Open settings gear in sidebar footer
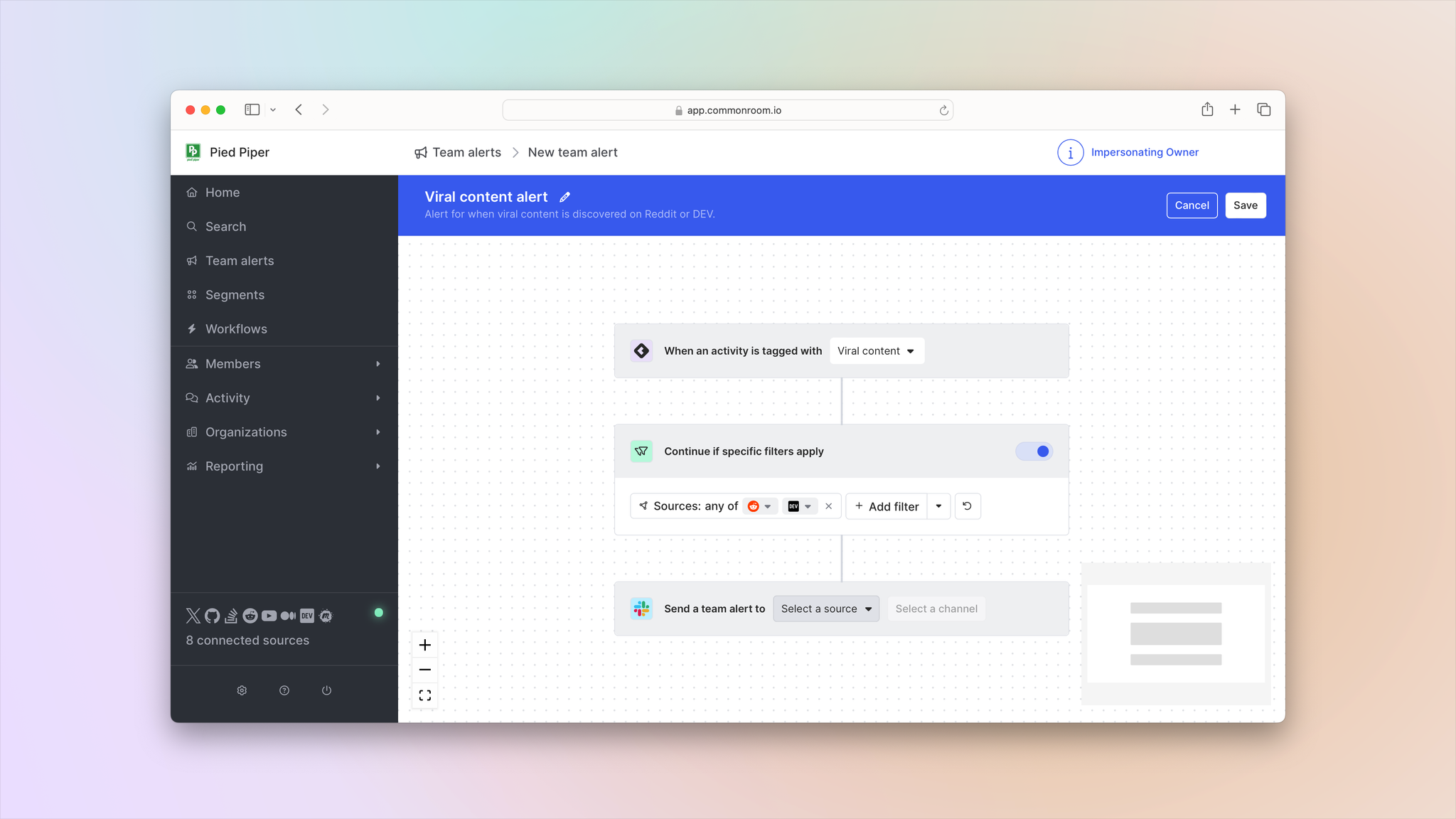 point(242,690)
